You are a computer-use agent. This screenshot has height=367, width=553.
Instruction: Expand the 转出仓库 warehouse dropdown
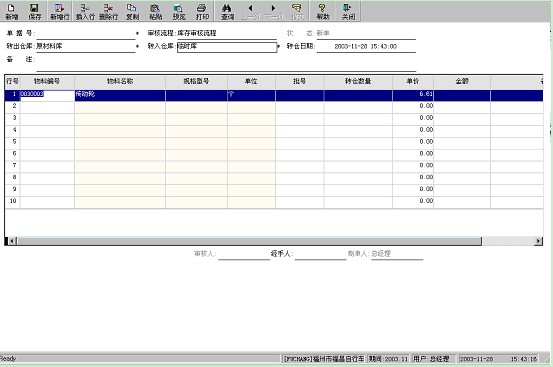[x=137, y=46]
